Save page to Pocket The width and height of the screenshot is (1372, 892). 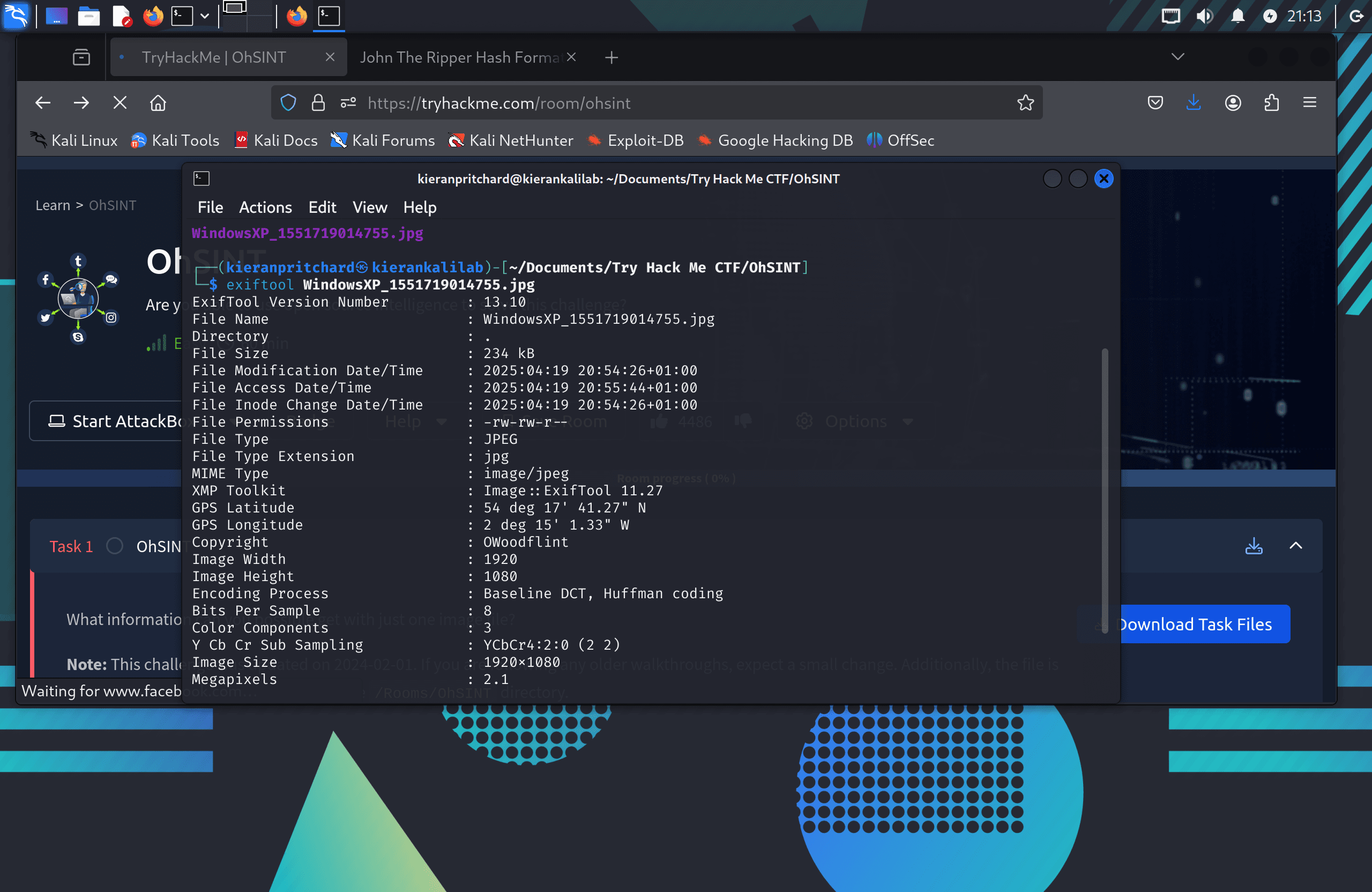click(1155, 102)
